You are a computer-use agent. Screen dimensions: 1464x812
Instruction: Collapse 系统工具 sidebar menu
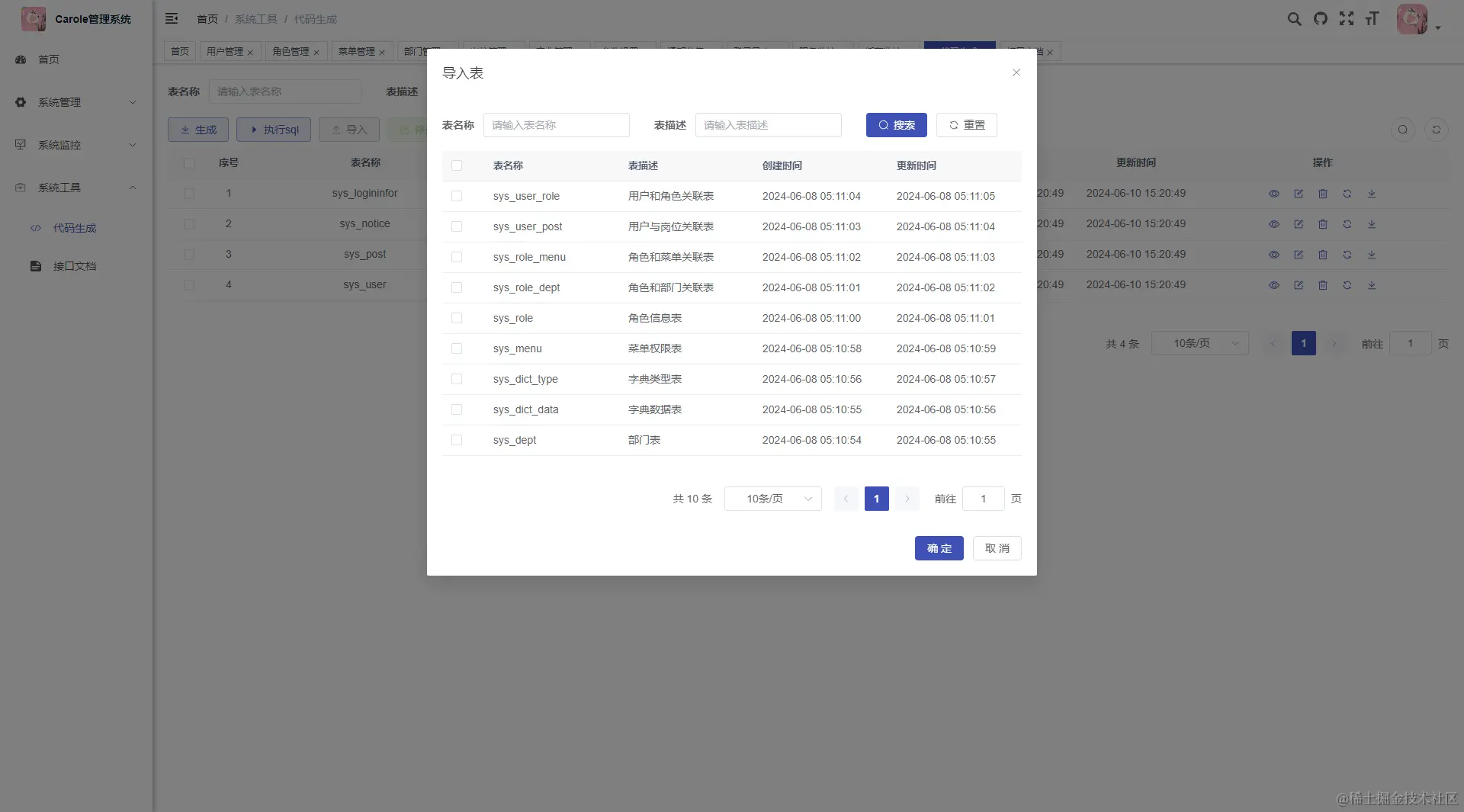tap(76, 188)
